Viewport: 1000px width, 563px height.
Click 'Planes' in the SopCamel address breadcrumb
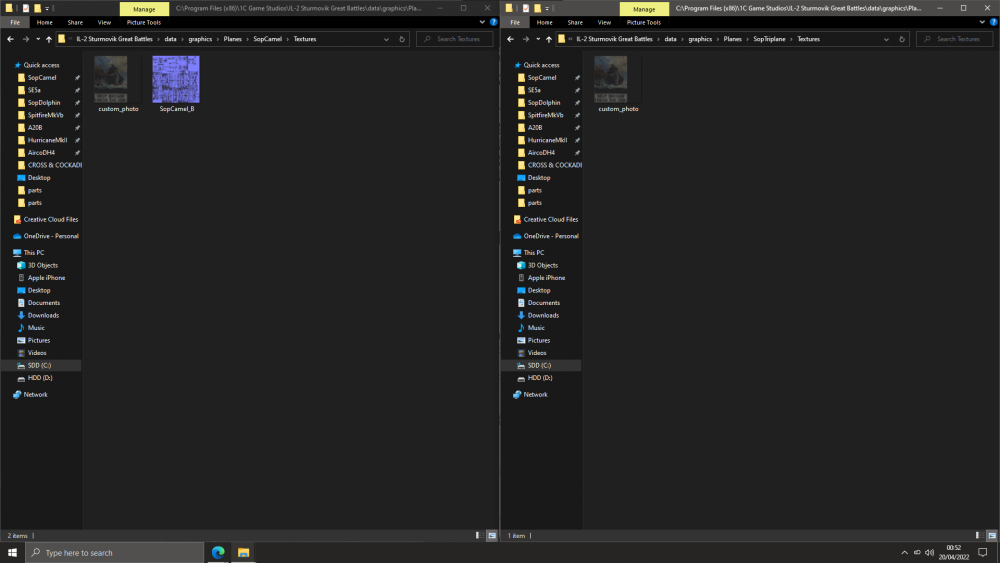pyautogui.click(x=233, y=39)
